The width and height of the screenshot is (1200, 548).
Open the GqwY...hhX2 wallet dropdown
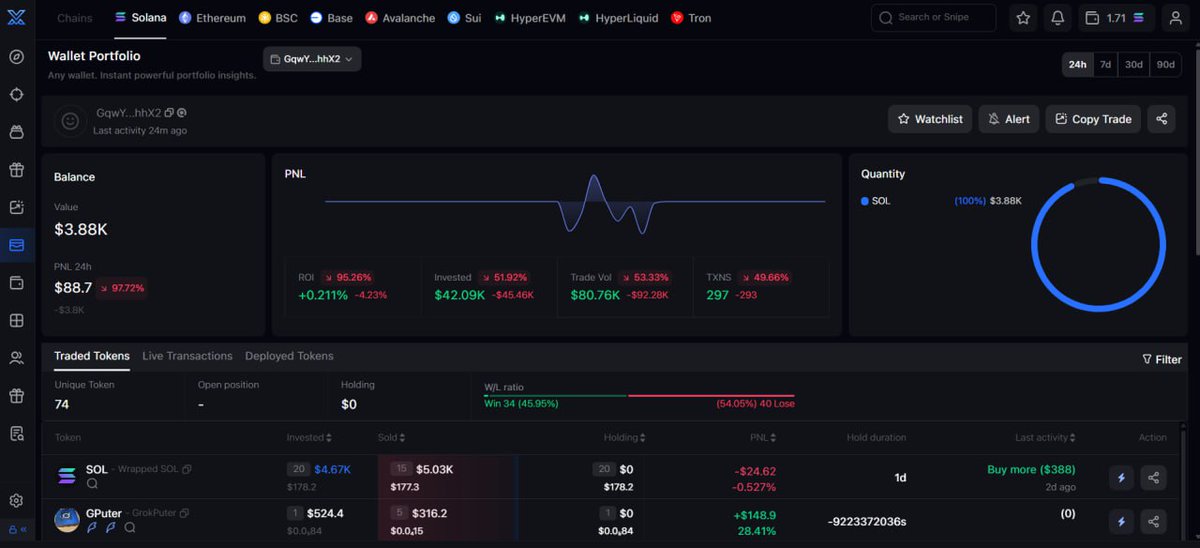312,59
